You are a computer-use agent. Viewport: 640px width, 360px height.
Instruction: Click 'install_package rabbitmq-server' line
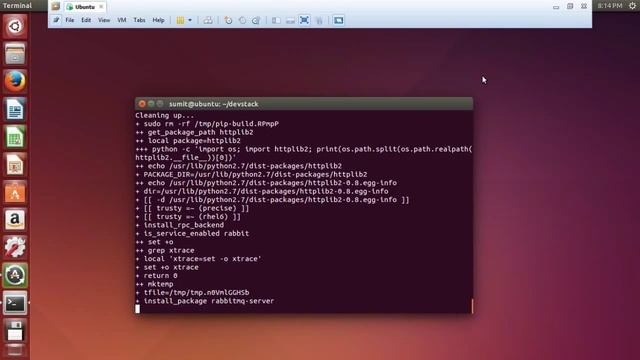click(204, 301)
